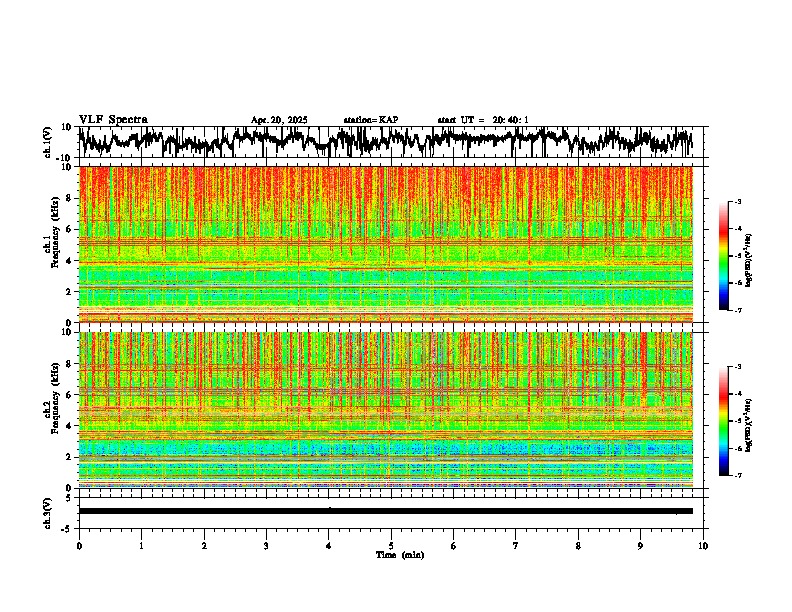Click the ch.2 color scale bar
792x612 pixels.
click(724, 421)
